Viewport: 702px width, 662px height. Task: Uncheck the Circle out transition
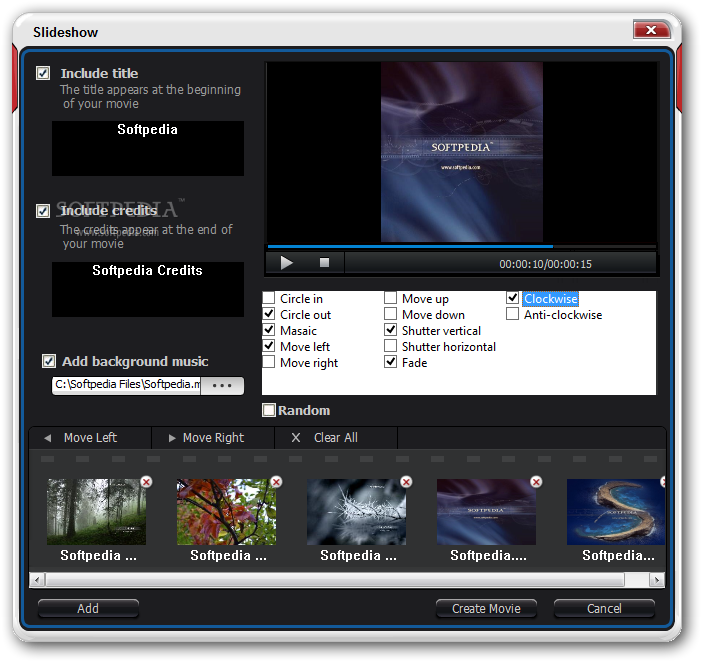pos(269,314)
